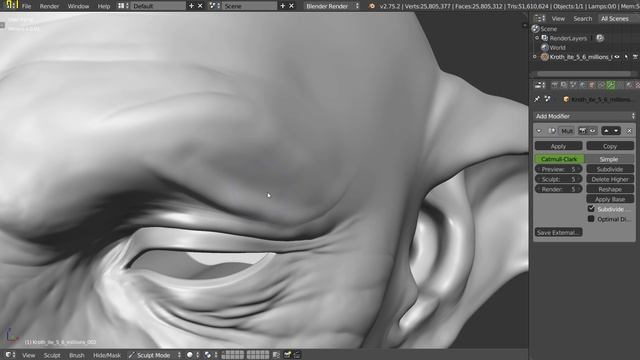
Task: Collapse the Multires modifier panel
Action: click(539, 131)
